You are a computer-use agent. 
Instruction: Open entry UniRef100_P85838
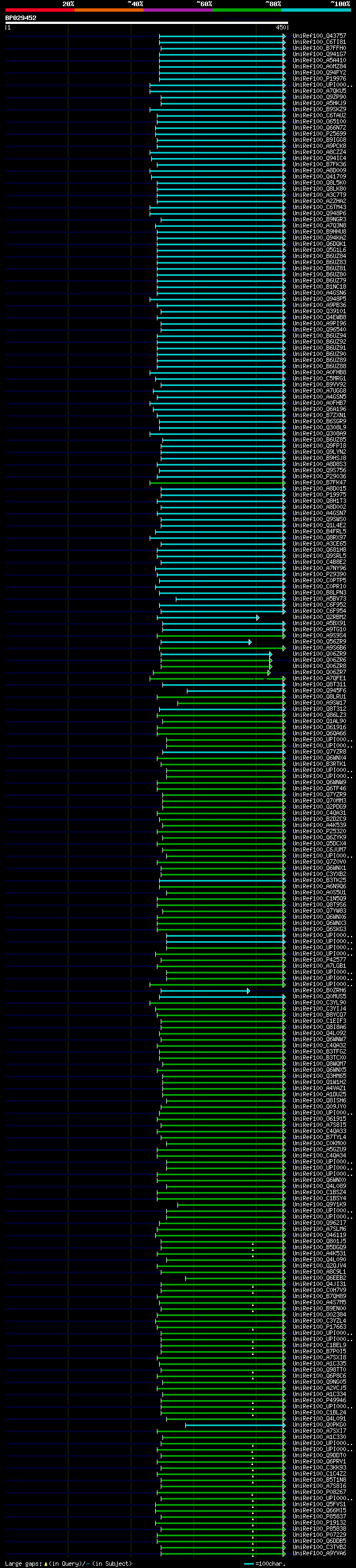[x=319, y=1529]
